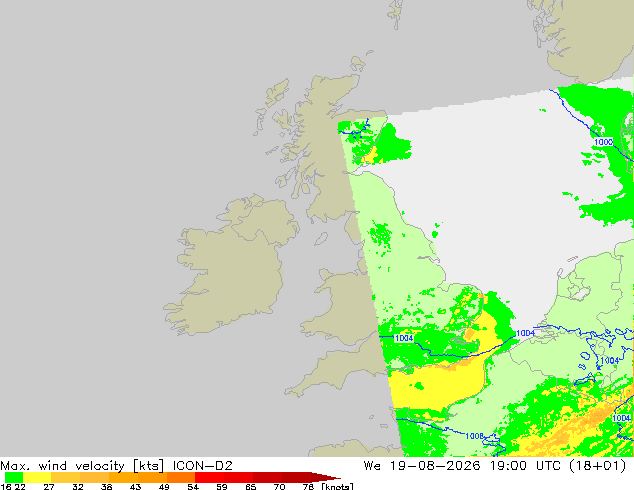Click the '[knots]' unit label in legend

click(338, 486)
